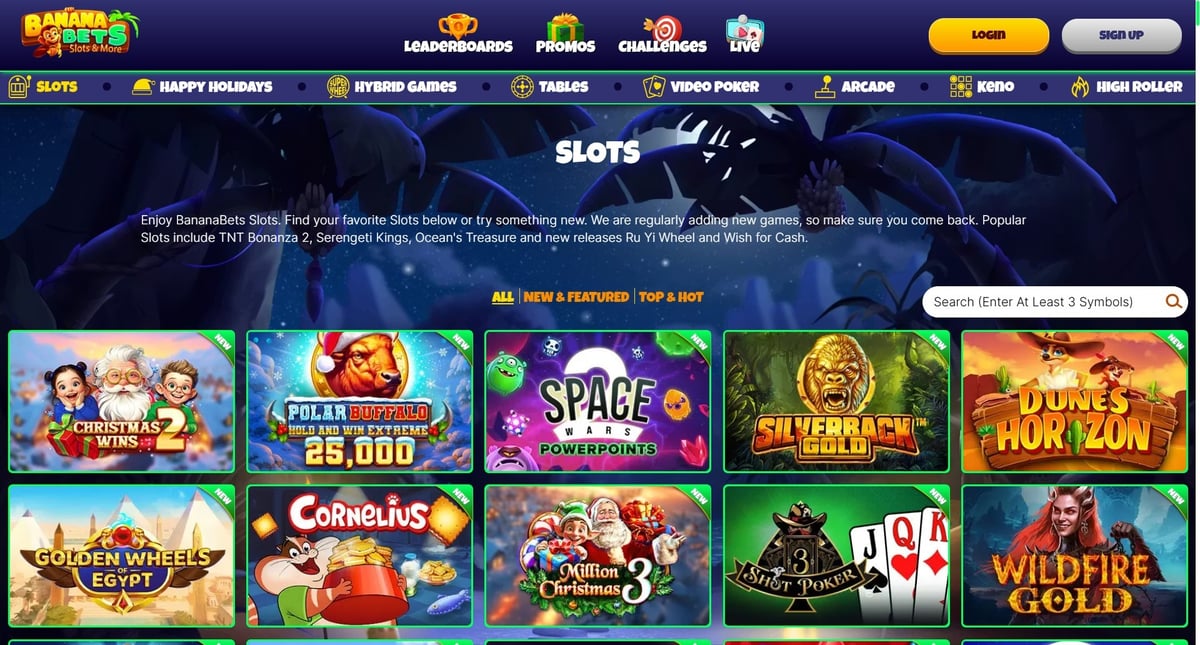The image size is (1200, 645).
Task: Select the Keno grid icon
Action: 960,87
